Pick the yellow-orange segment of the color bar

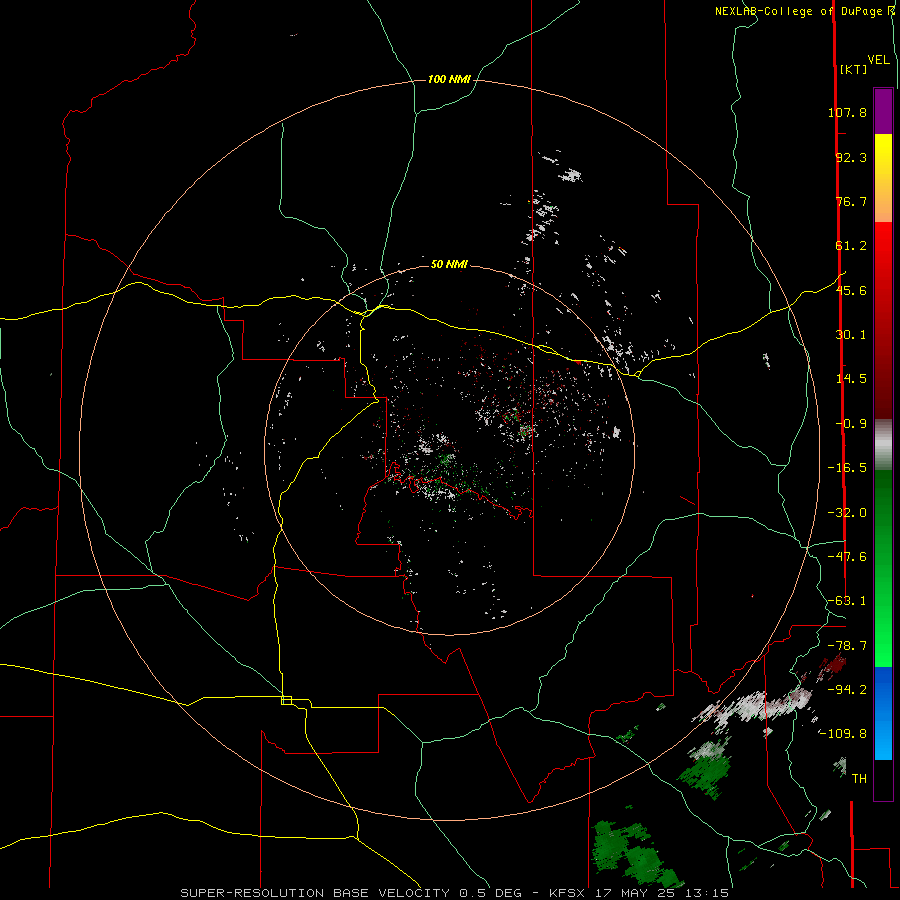coord(883,178)
